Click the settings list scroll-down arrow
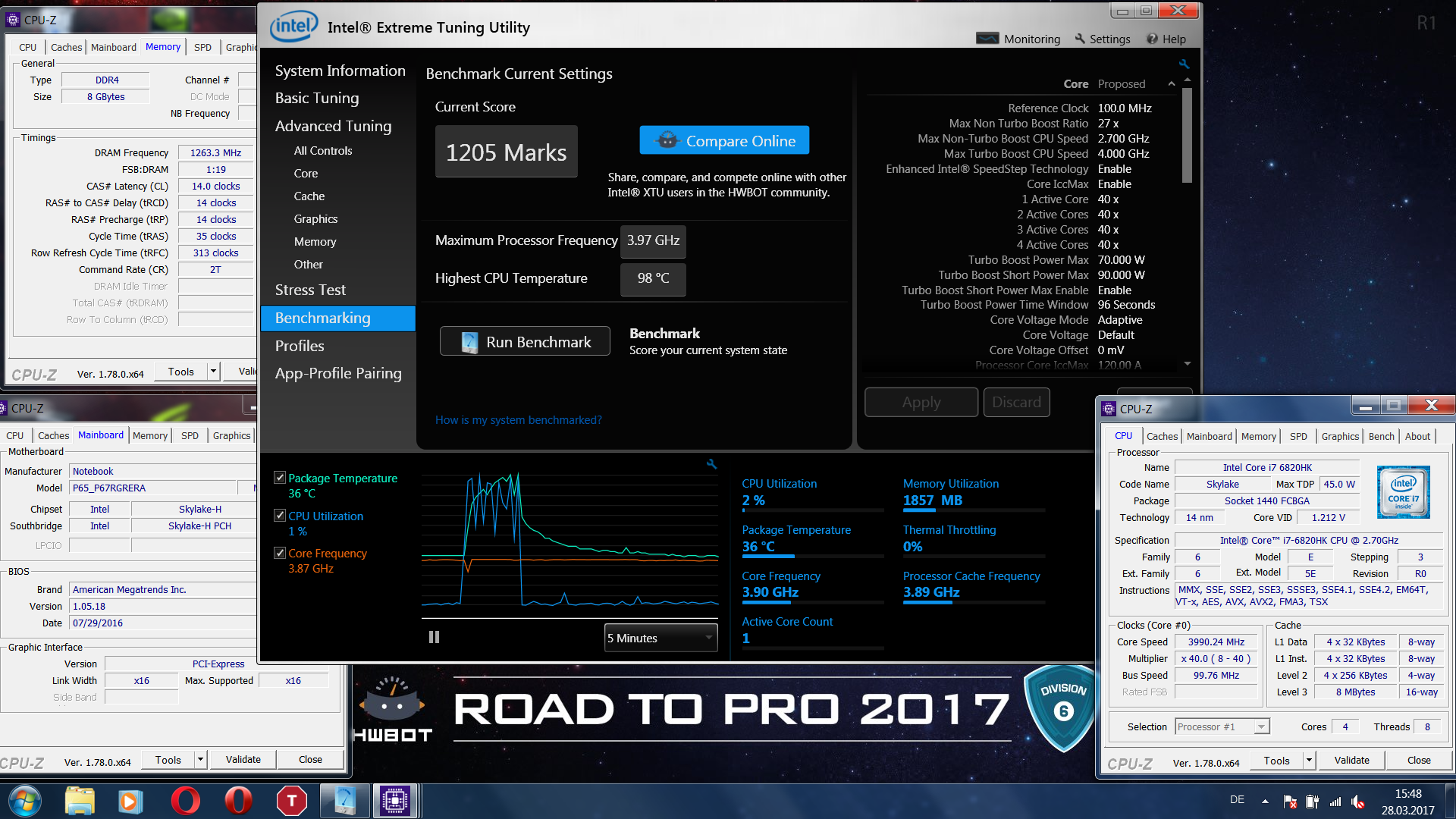This screenshot has width=1456, height=819. [x=1188, y=365]
